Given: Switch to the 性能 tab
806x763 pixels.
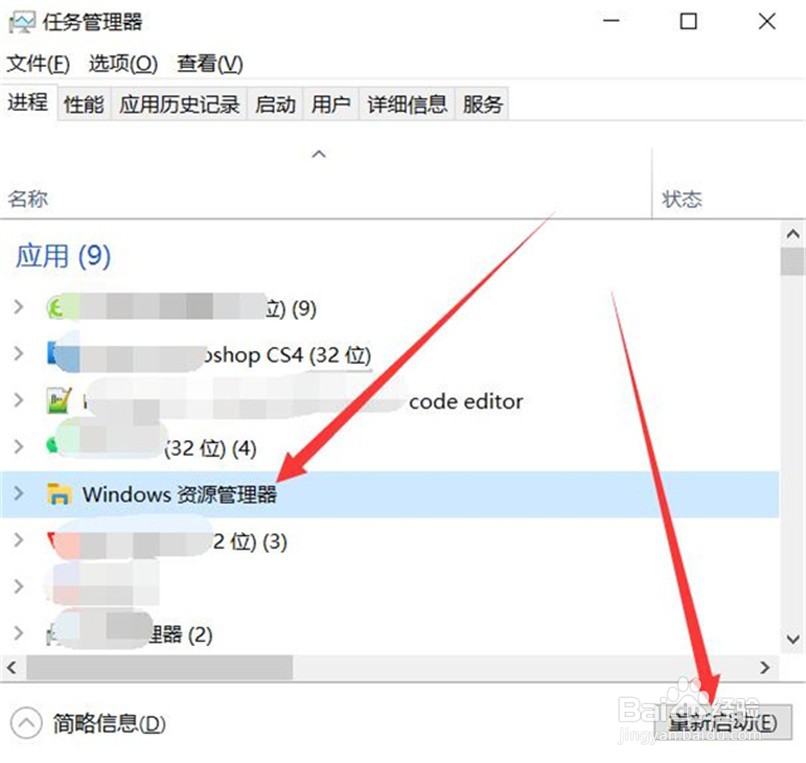Looking at the screenshot, I should pyautogui.click(x=84, y=104).
